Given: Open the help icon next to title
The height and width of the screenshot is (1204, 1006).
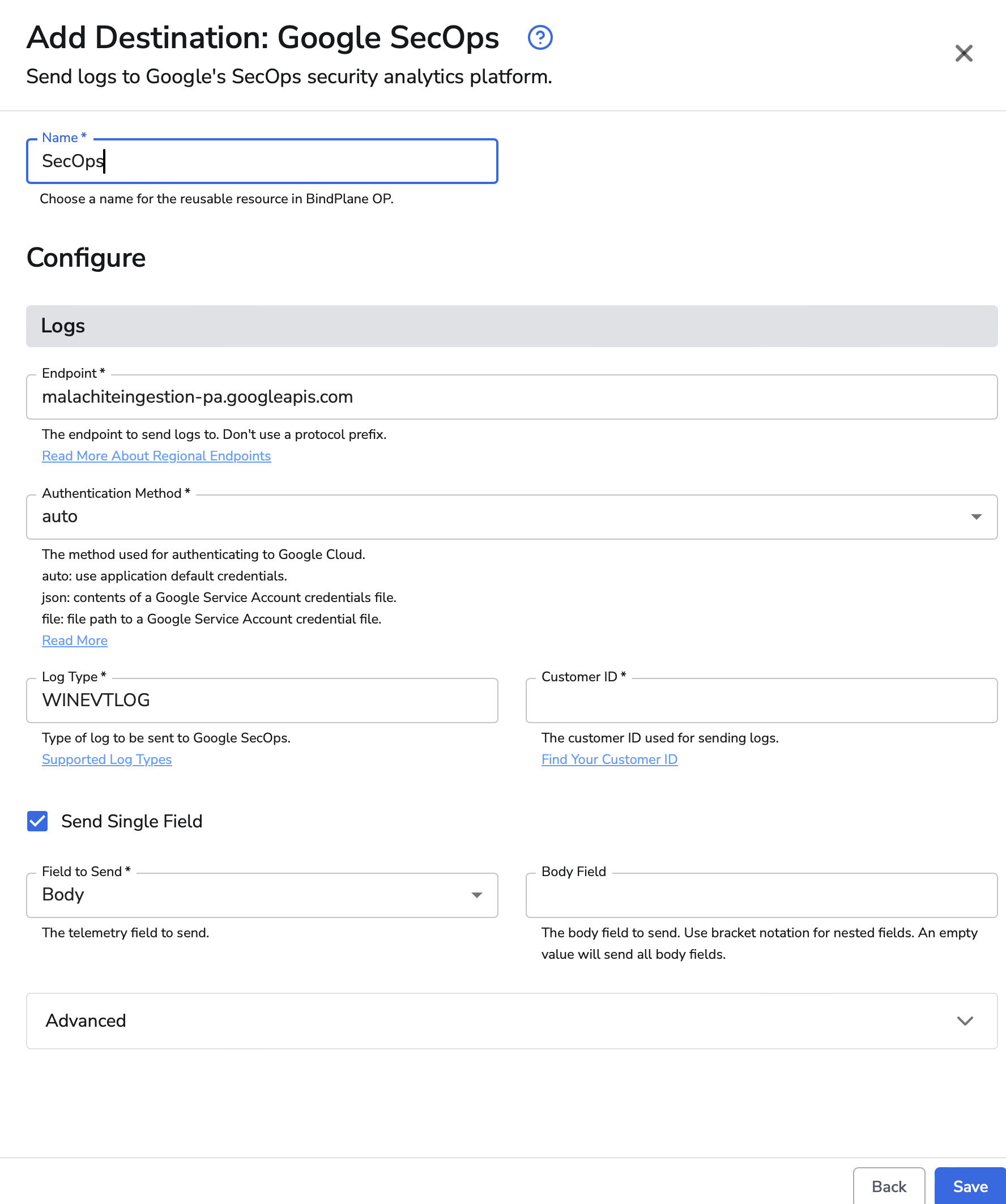Looking at the screenshot, I should pyautogui.click(x=540, y=38).
